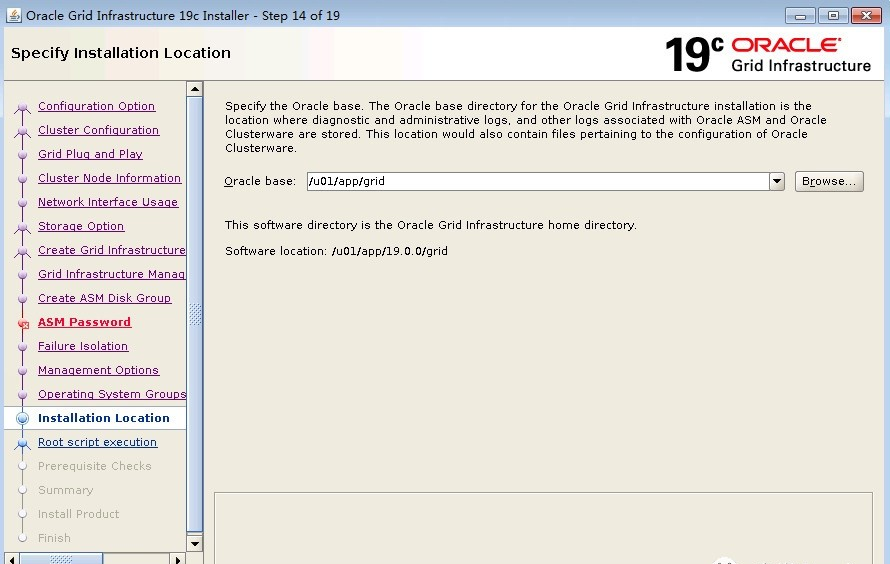The image size is (890, 564).
Task: Go to Storage Option step
Action: tap(81, 226)
